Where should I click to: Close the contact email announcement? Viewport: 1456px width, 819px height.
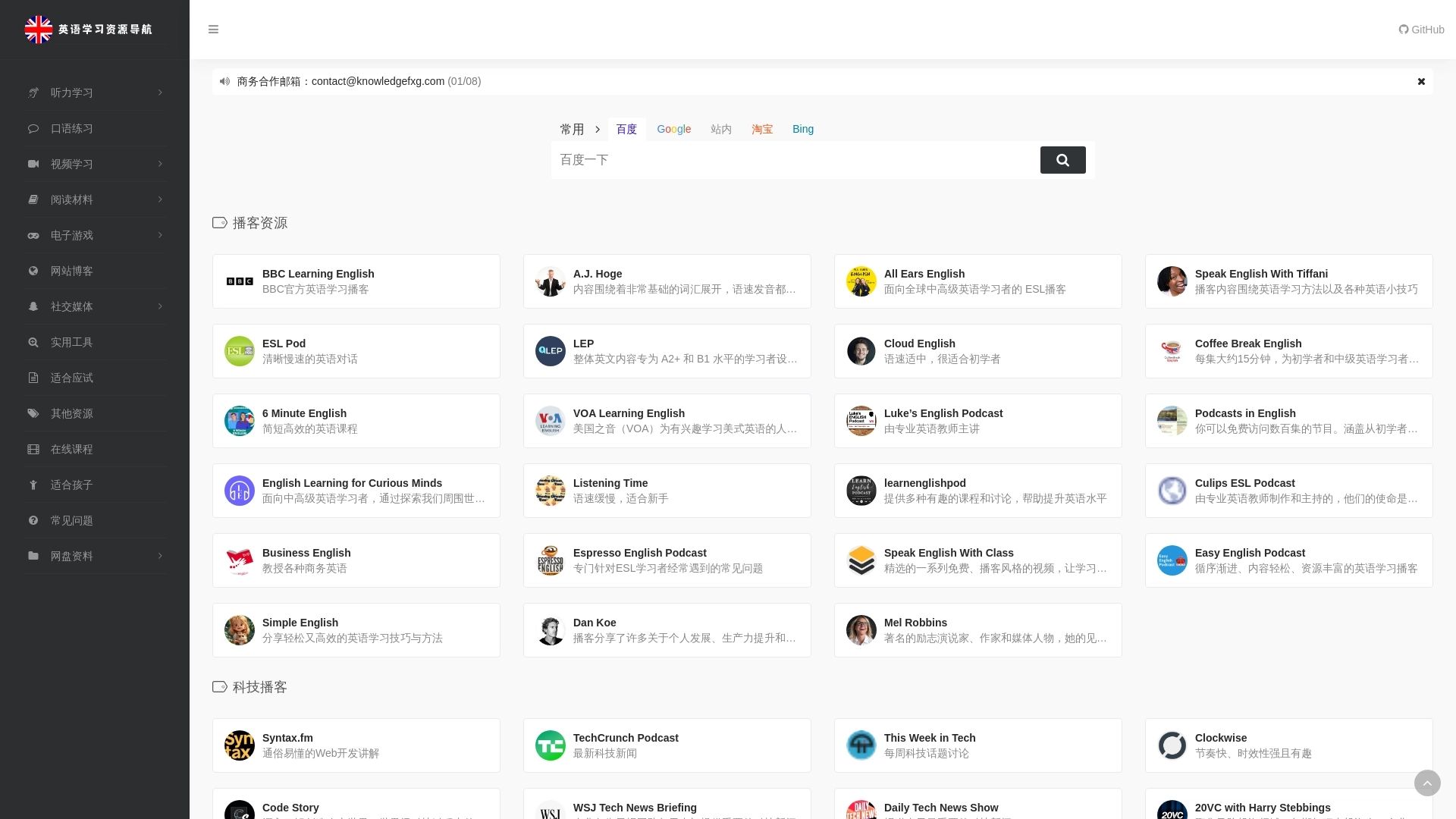click(1421, 81)
